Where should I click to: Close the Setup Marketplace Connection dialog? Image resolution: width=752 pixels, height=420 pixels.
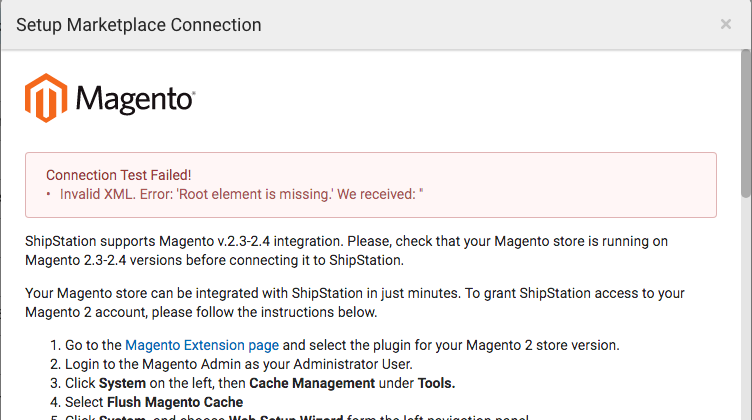(x=726, y=24)
